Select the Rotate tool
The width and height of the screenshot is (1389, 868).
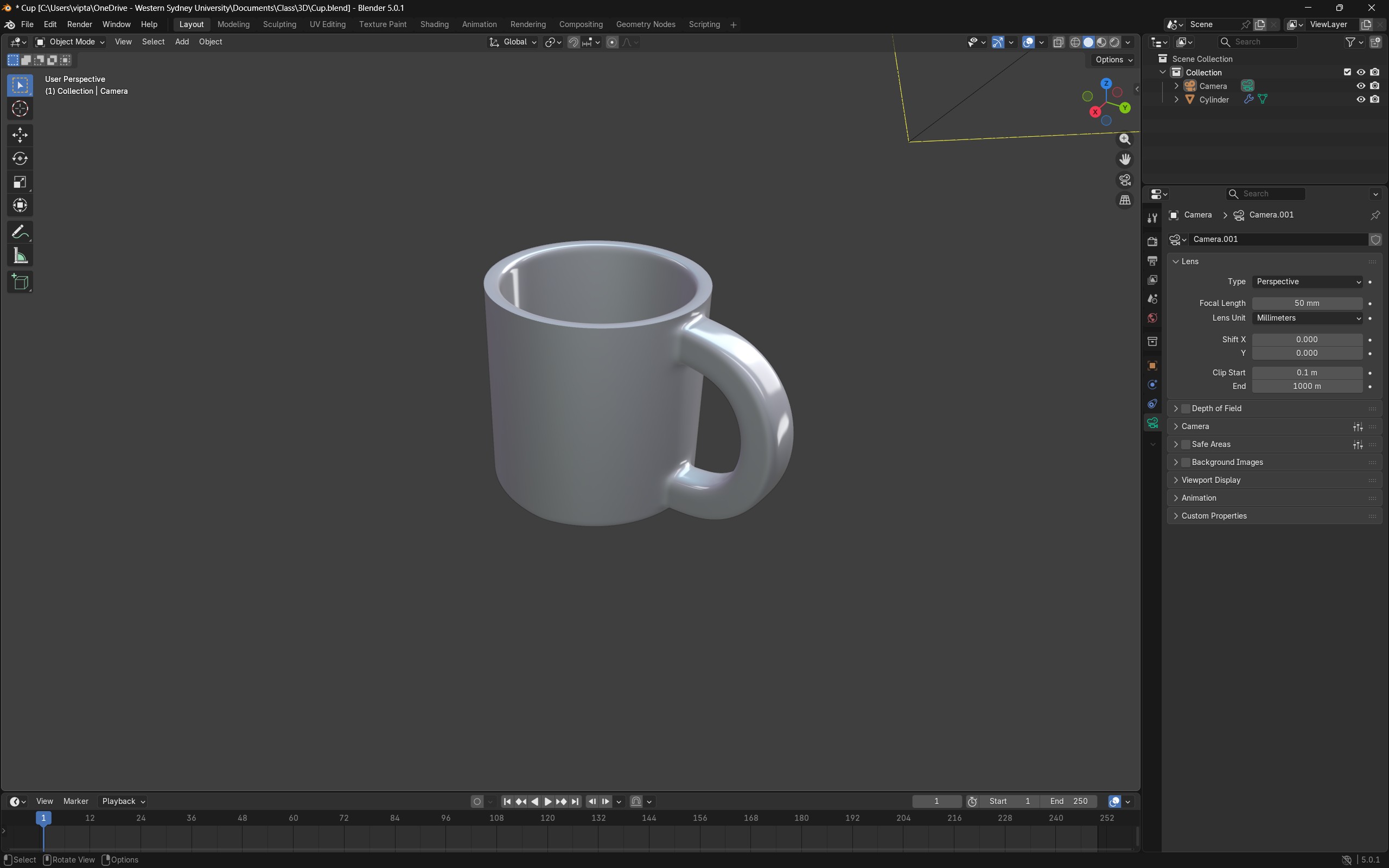(x=20, y=159)
